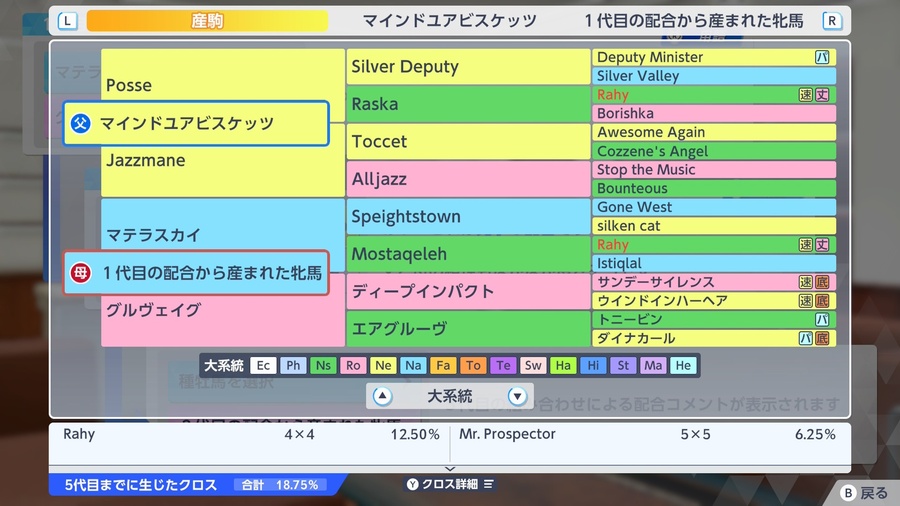Click the Silver Valley cell

[x=714, y=76]
